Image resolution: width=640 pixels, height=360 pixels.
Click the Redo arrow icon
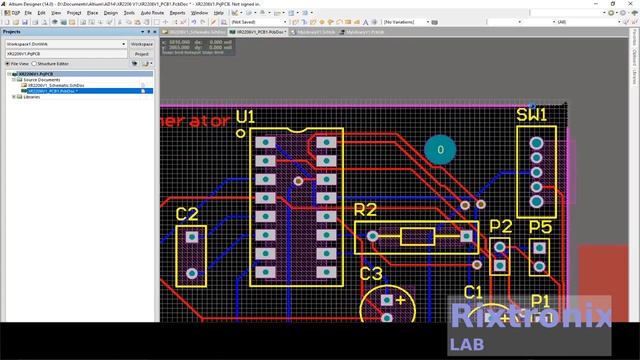coord(202,22)
